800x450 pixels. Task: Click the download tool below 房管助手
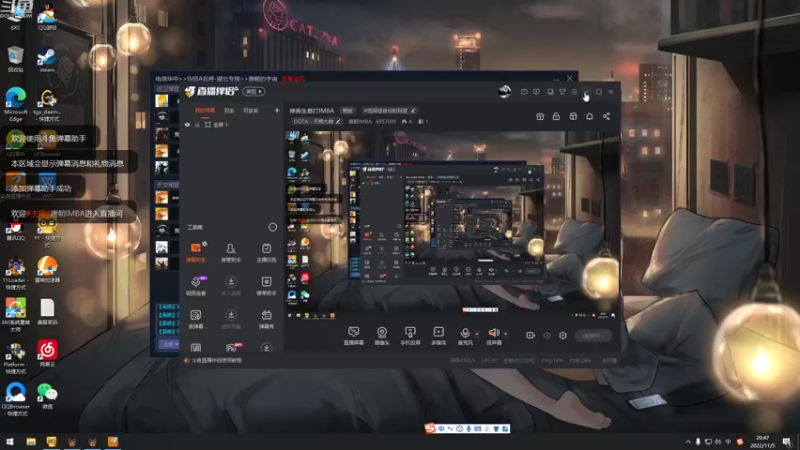coord(231,285)
